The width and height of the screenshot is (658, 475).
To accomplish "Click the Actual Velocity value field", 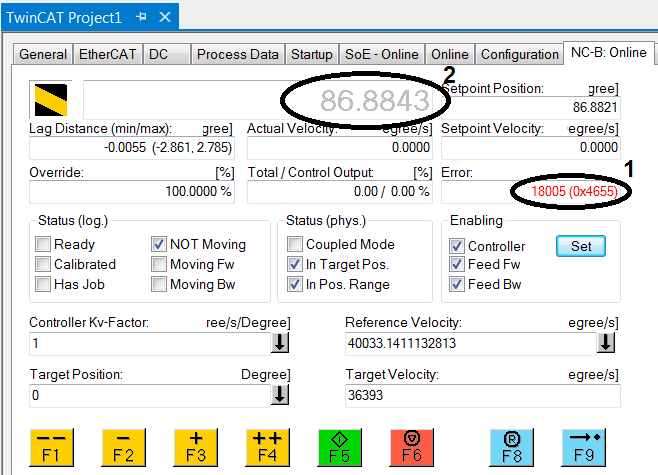I will pos(340,148).
